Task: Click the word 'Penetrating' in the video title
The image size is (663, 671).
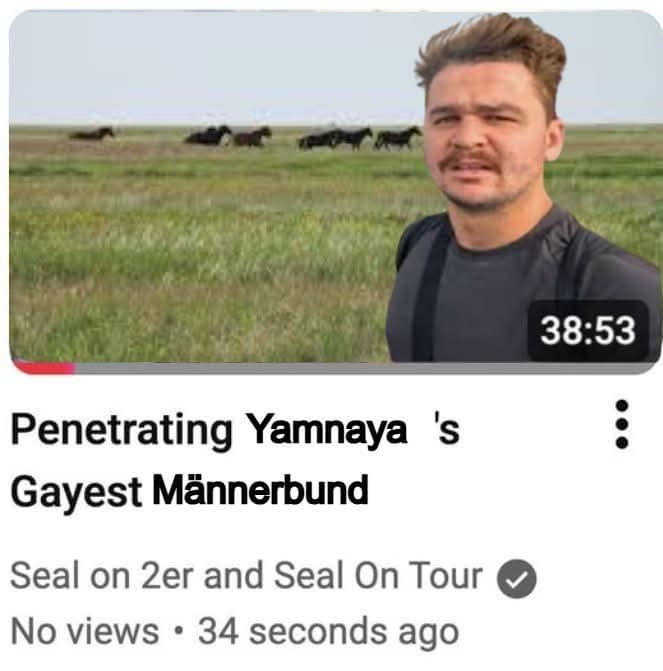Action: click(122, 429)
